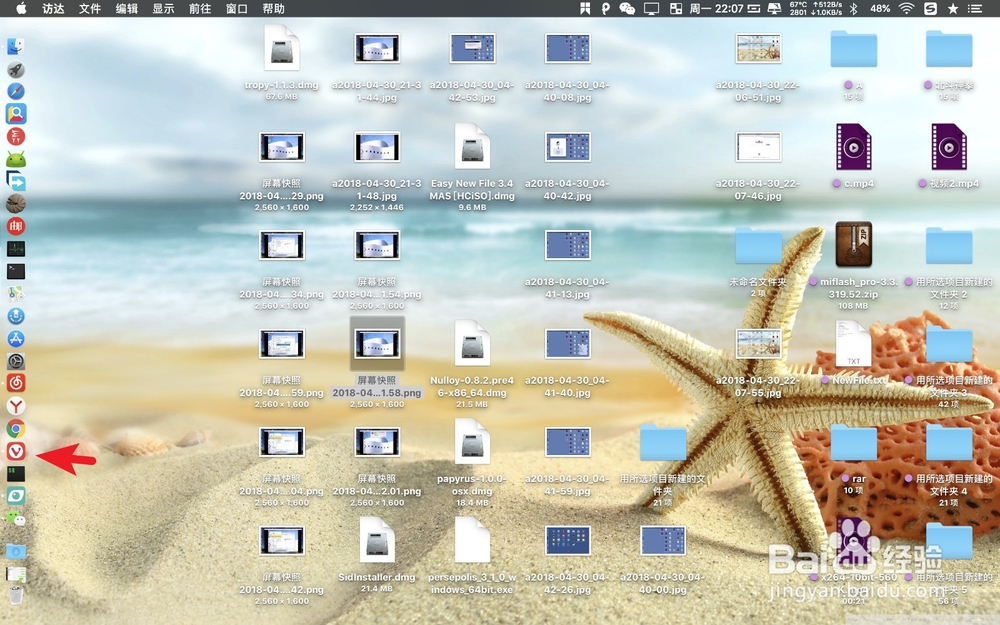Click WeChat status icon in menu bar

[x=627, y=8]
